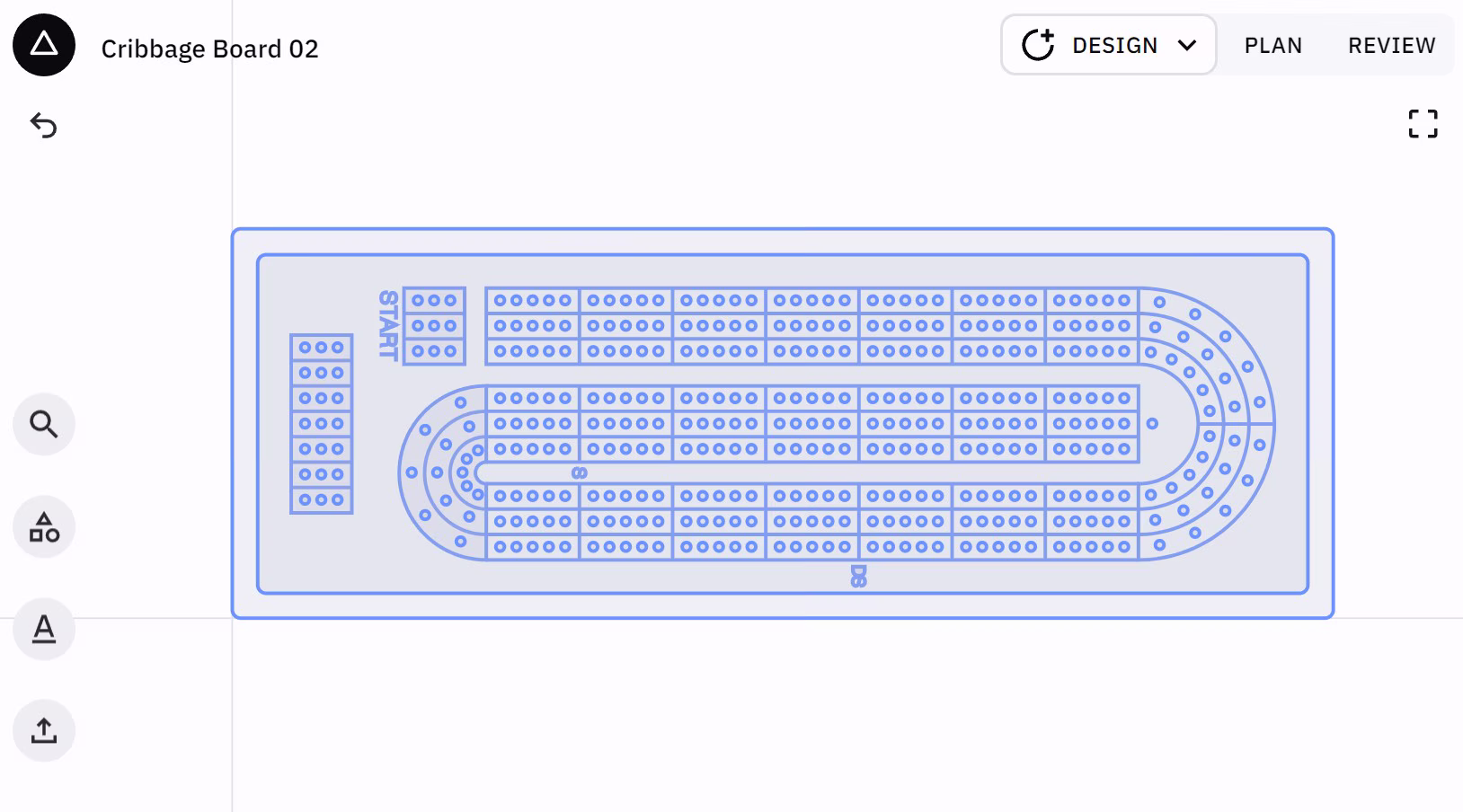Select the engraved mark below the bottom track
This screenshot has height=812, width=1463.
858,576
